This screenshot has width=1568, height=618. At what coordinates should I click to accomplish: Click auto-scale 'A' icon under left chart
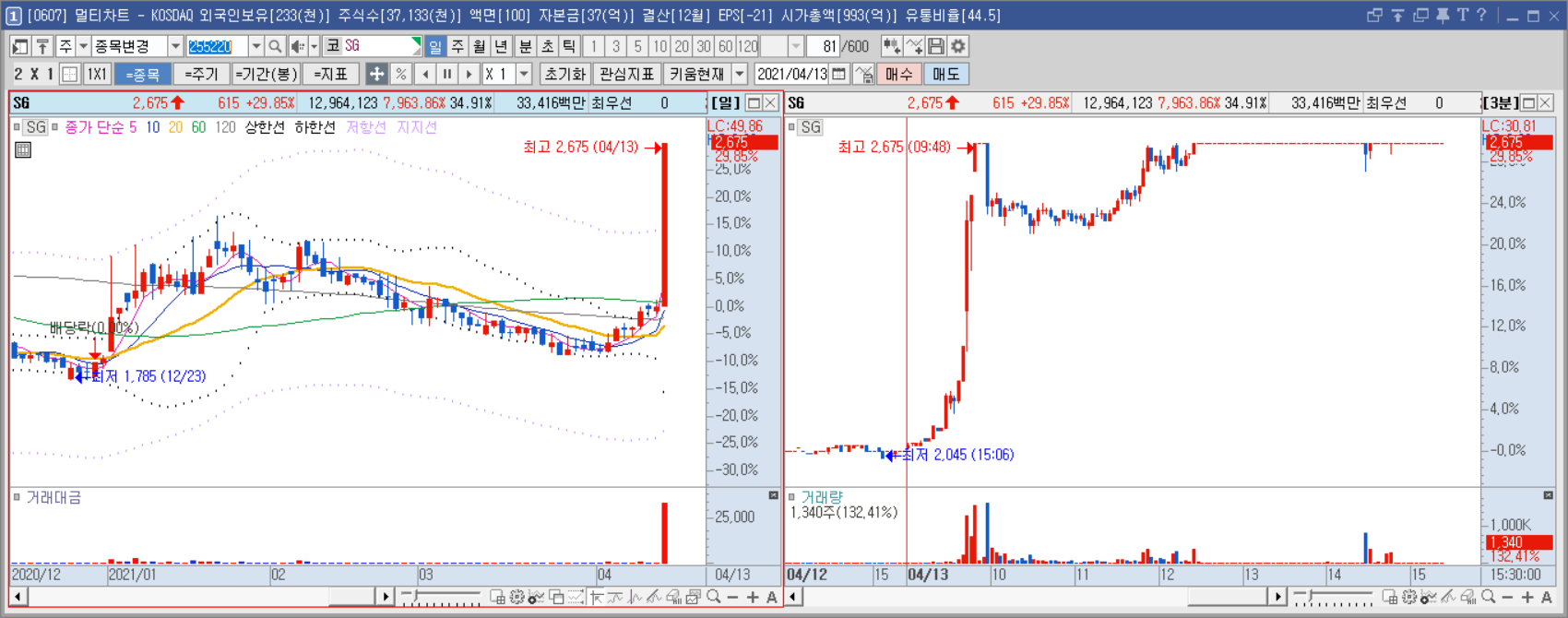point(772,598)
